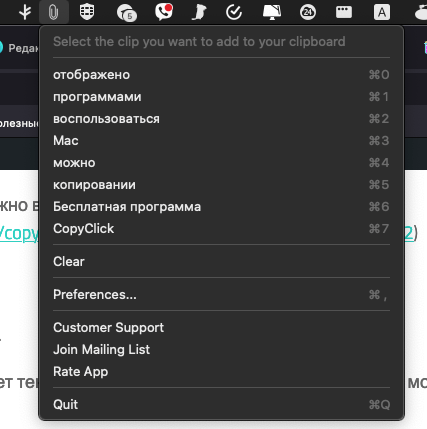Open the round 24 badge menu bar icon
This screenshot has width=427, height=429.
308,12
